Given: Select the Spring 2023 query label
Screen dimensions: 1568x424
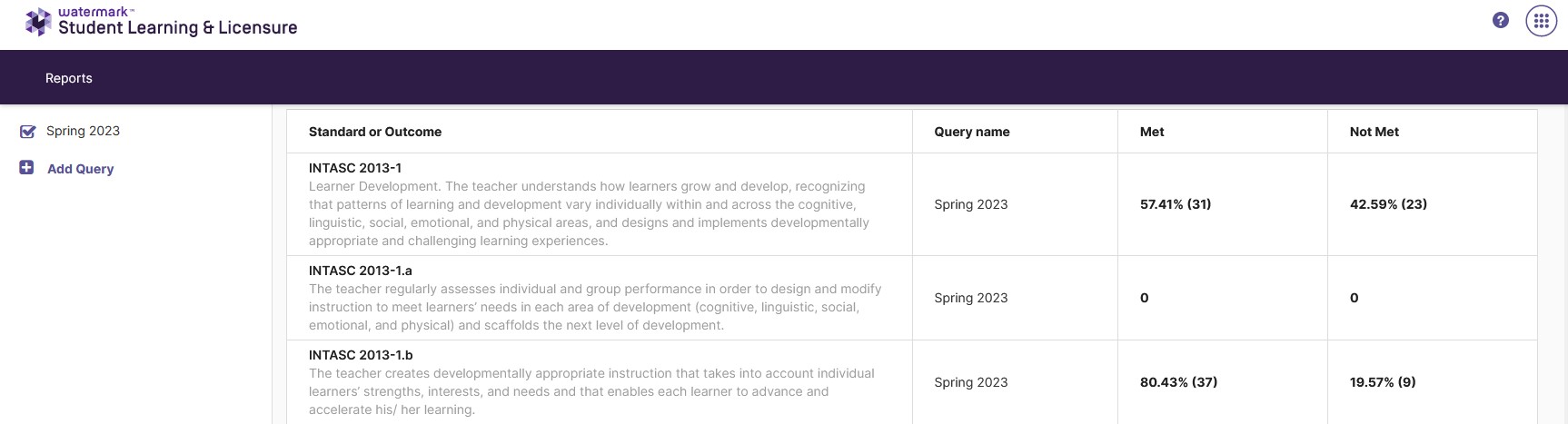Looking at the screenshot, I should [84, 131].
